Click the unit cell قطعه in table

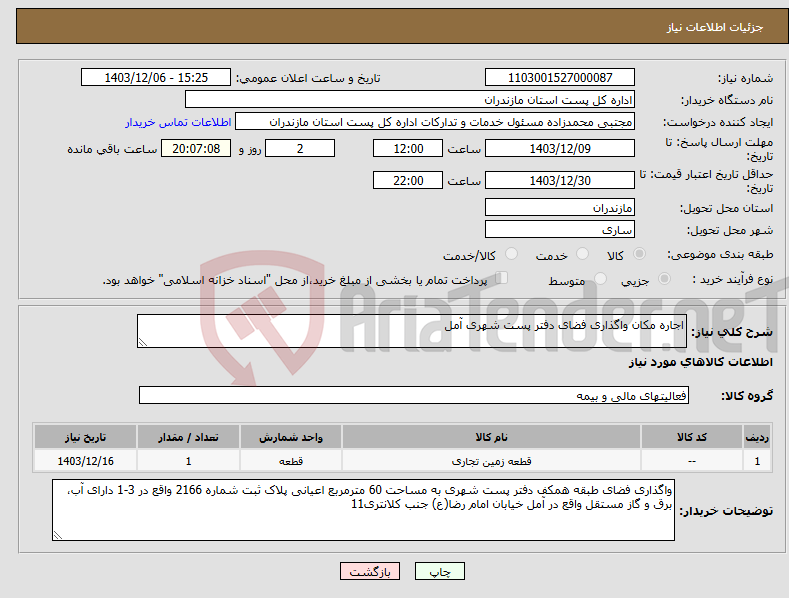291,461
